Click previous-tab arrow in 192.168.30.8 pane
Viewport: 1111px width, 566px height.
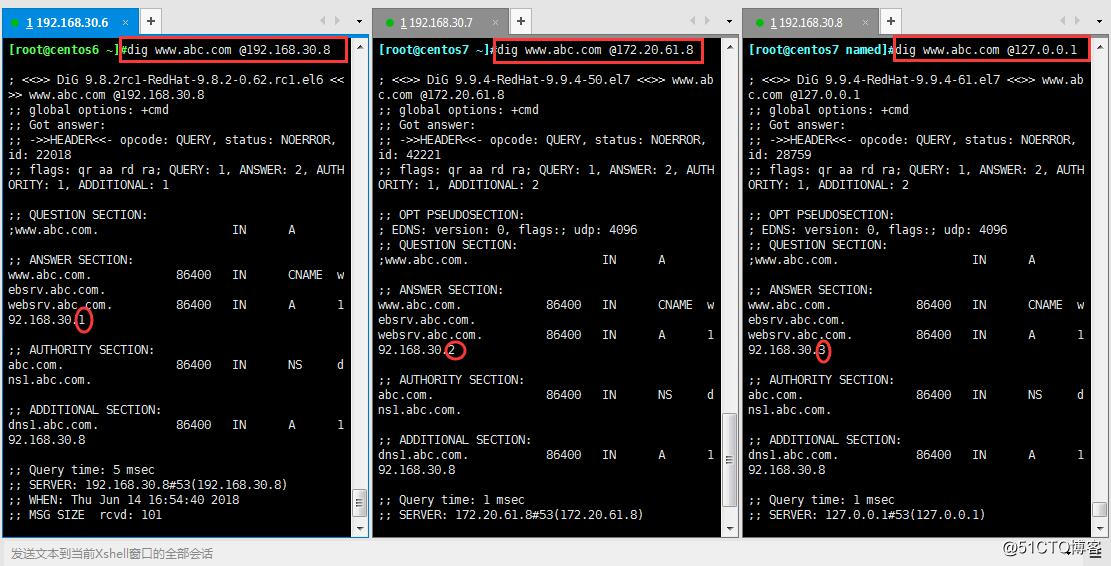[x=1063, y=21]
